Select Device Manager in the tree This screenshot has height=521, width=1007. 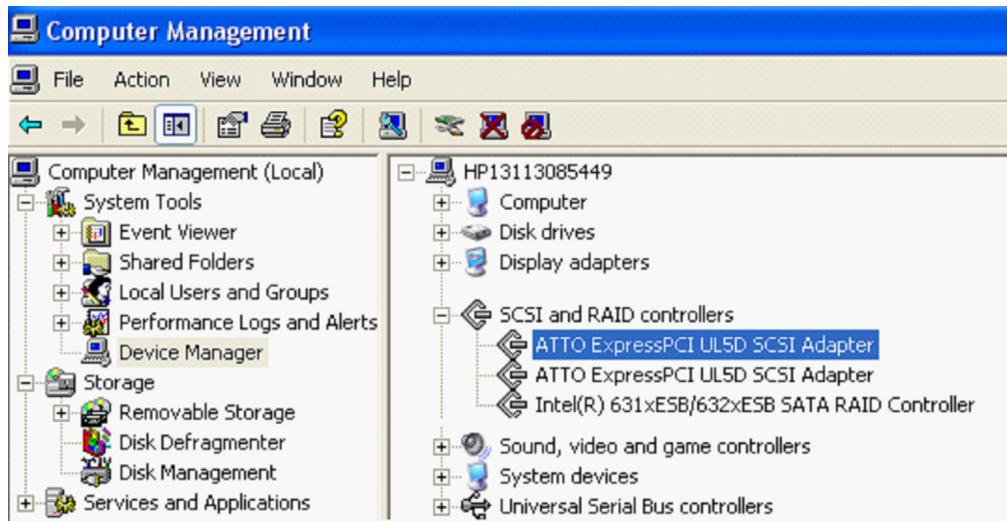pyautogui.click(x=191, y=353)
